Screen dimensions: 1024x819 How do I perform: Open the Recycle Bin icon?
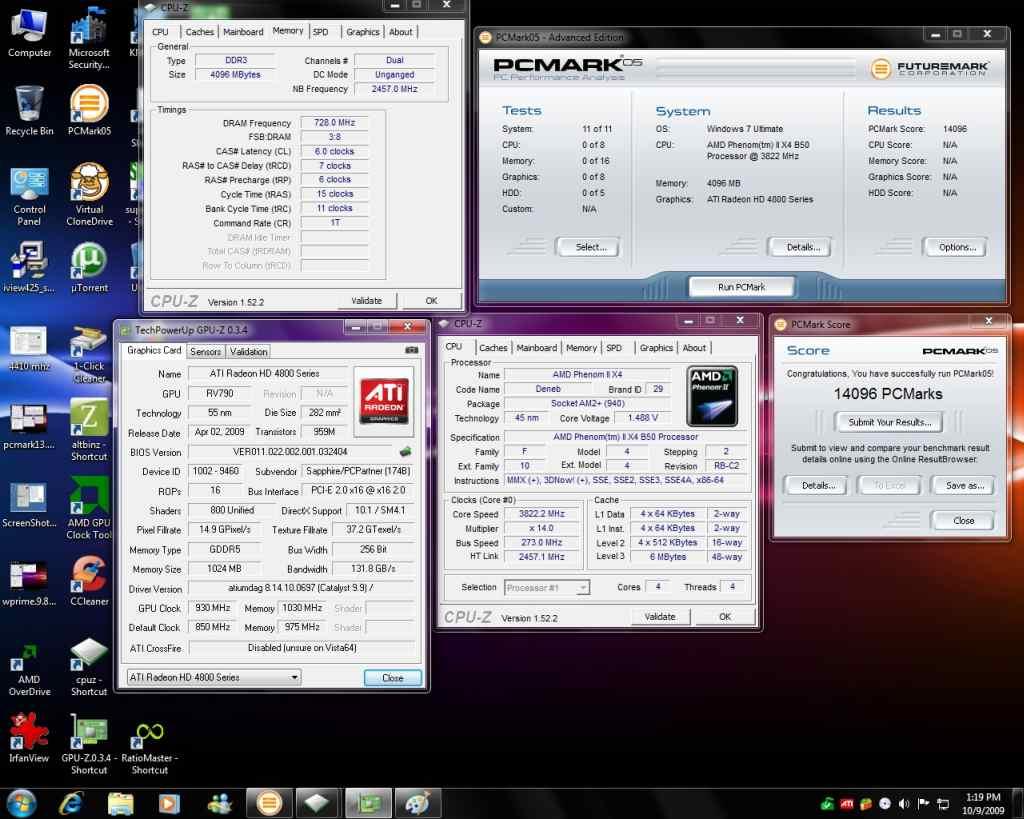[x=29, y=110]
